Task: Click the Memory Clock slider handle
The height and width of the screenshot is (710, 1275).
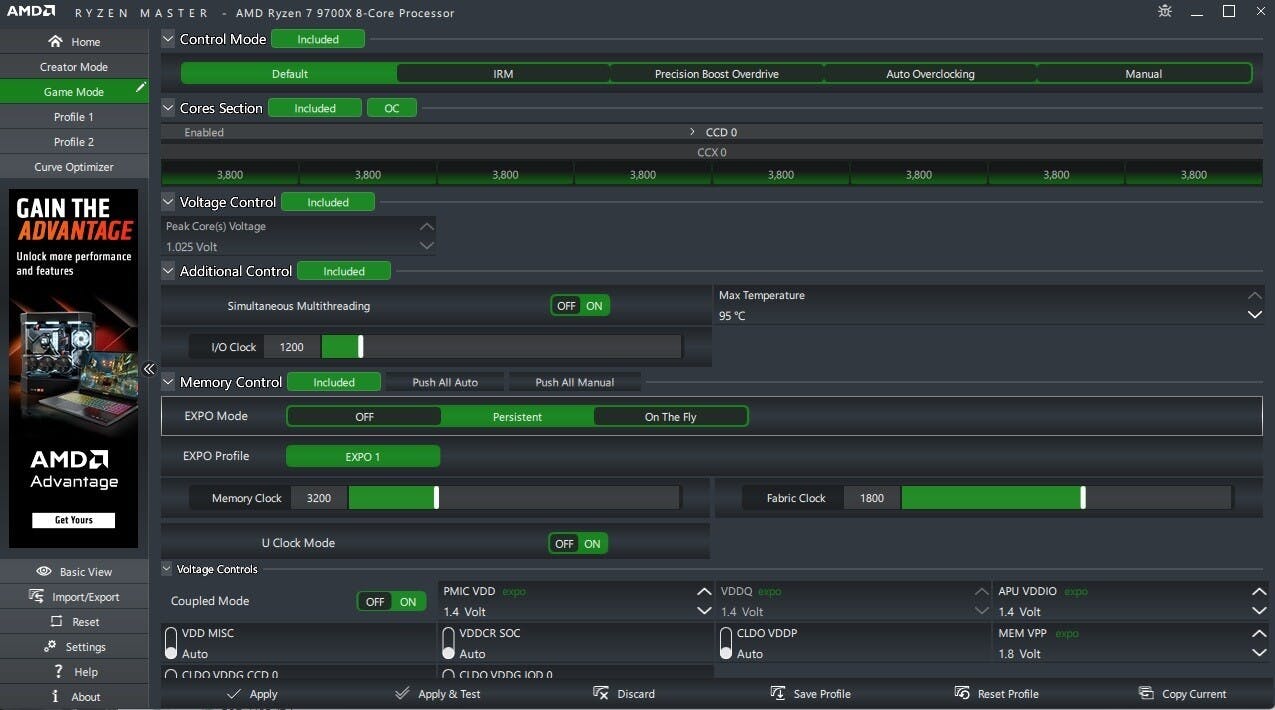Action: [x=436, y=498]
